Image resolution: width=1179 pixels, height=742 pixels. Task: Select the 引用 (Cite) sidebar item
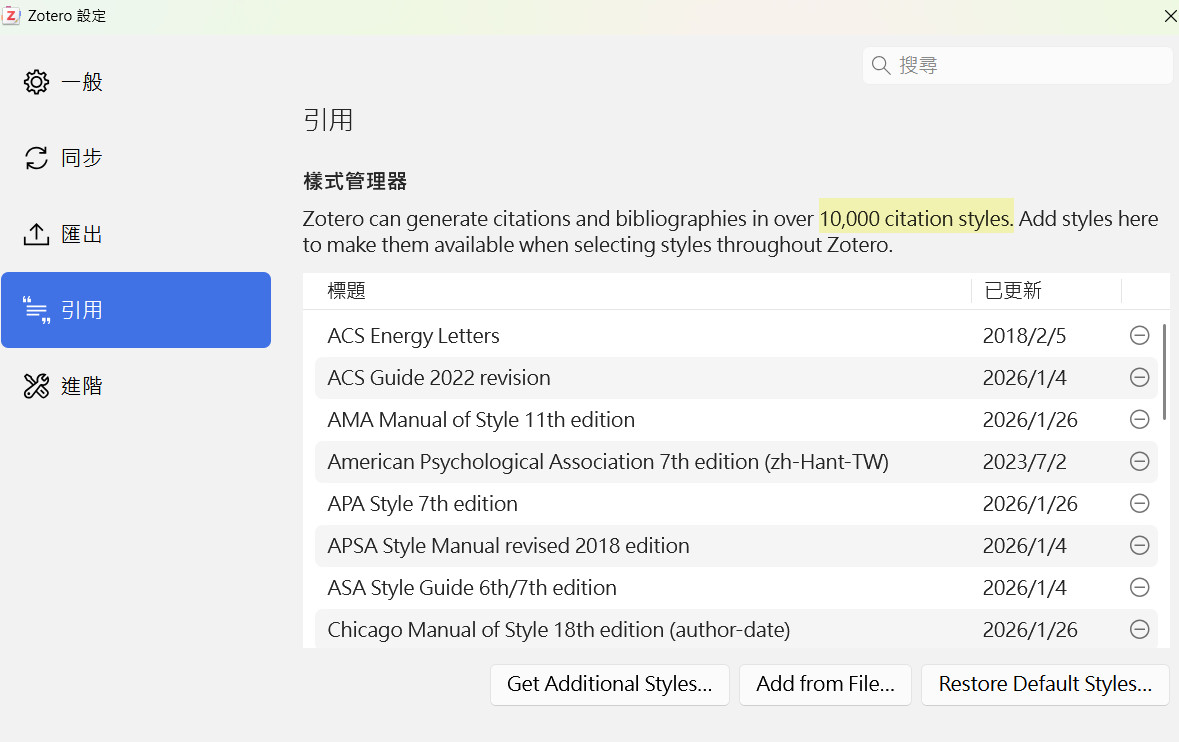tap(136, 310)
